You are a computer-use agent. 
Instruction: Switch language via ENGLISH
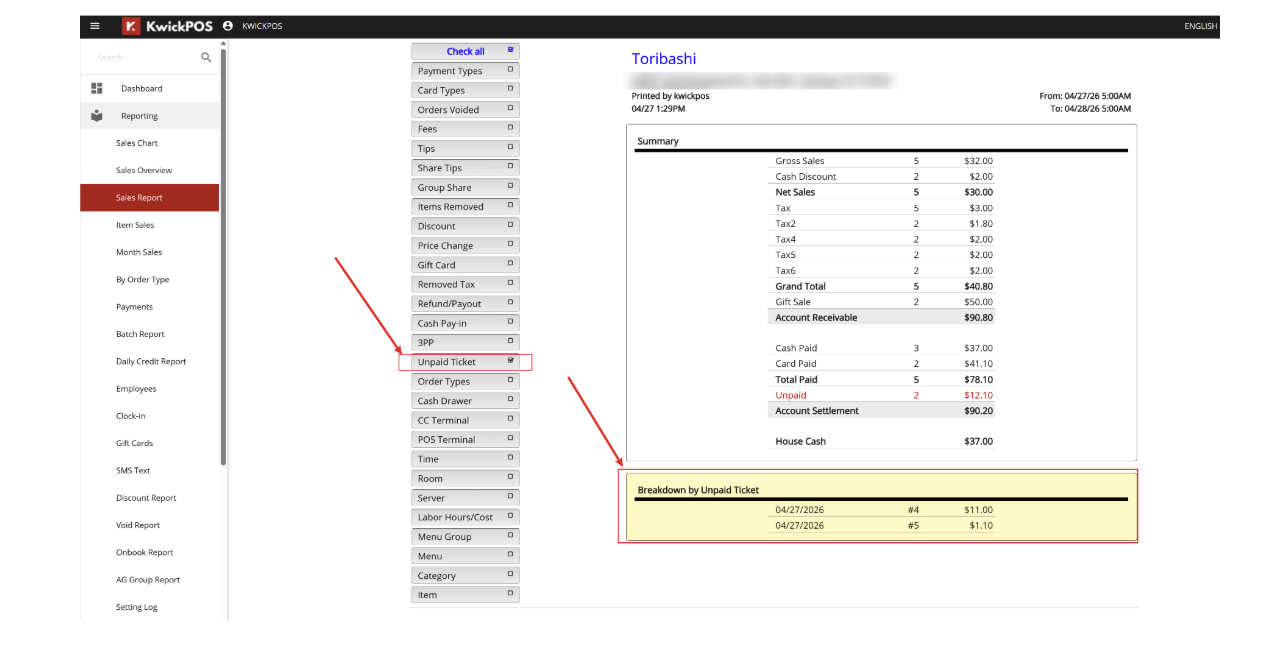click(1201, 26)
